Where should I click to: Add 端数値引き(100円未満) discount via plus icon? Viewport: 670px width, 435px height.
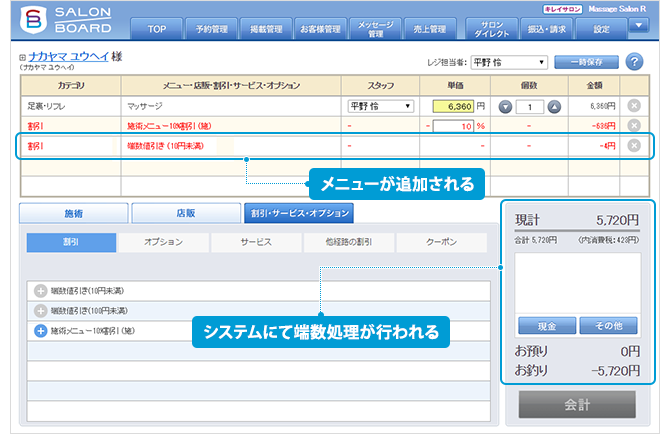41,310
